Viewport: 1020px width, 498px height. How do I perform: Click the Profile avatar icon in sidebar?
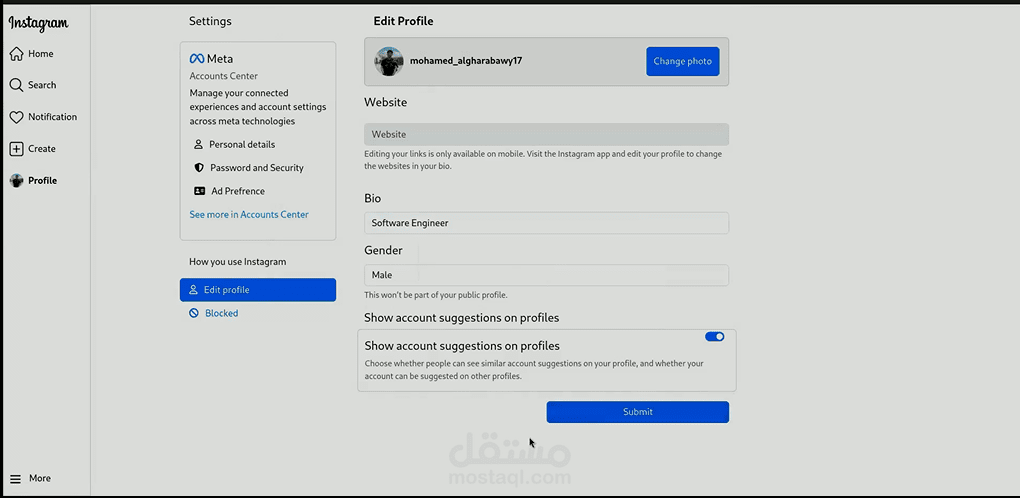16,181
